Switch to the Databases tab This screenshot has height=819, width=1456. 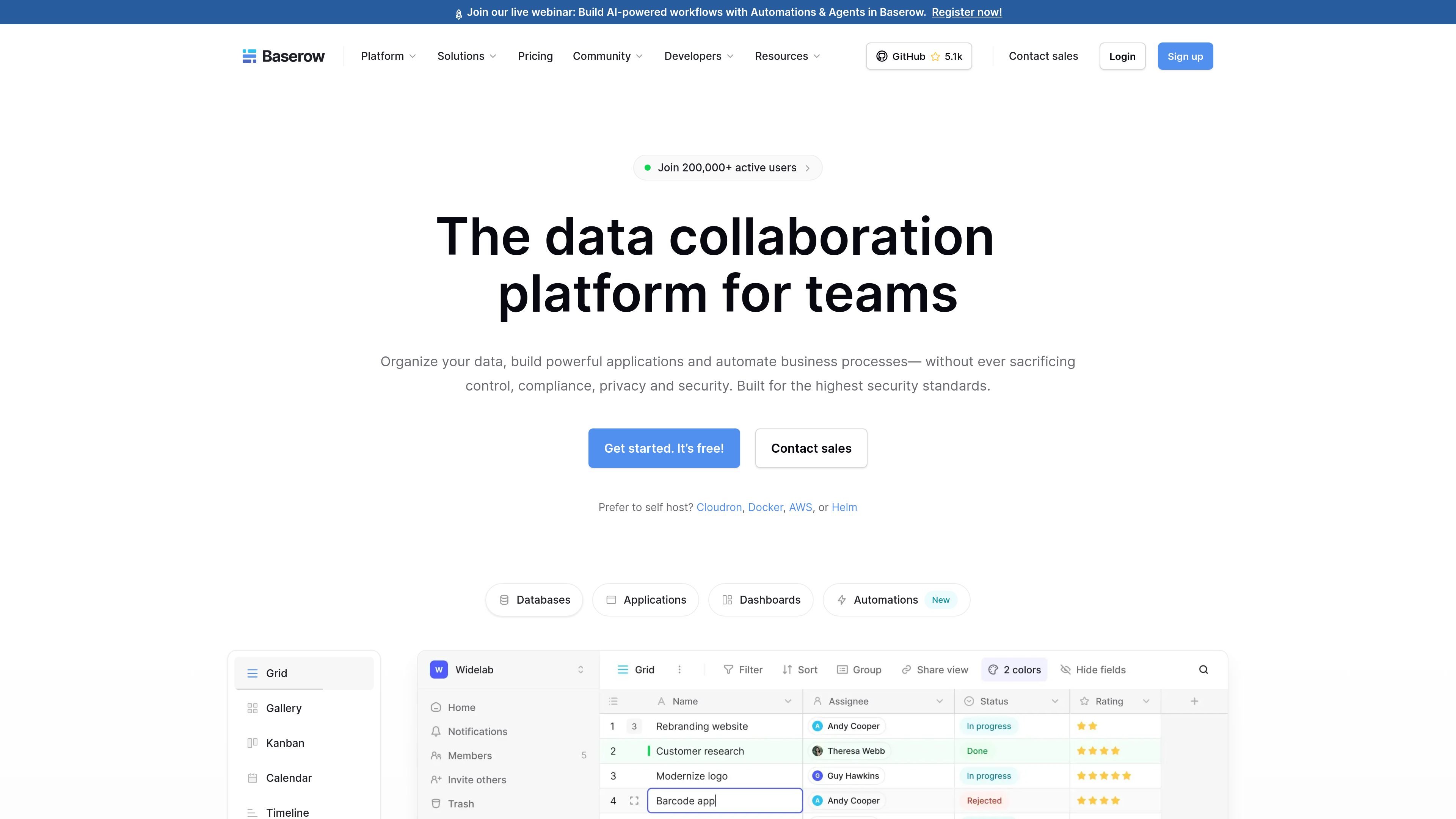534,600
